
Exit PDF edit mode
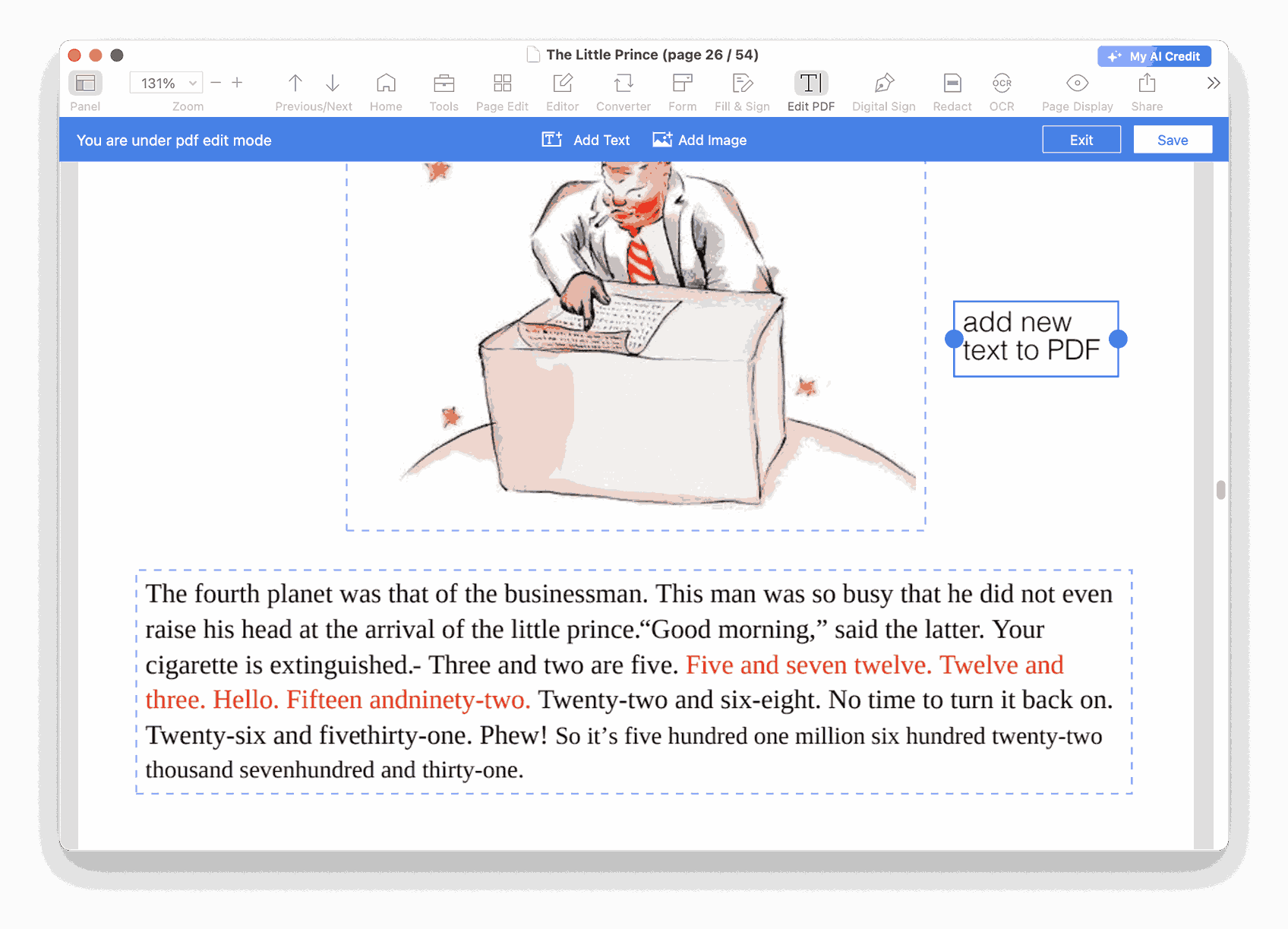(1081, 140)
